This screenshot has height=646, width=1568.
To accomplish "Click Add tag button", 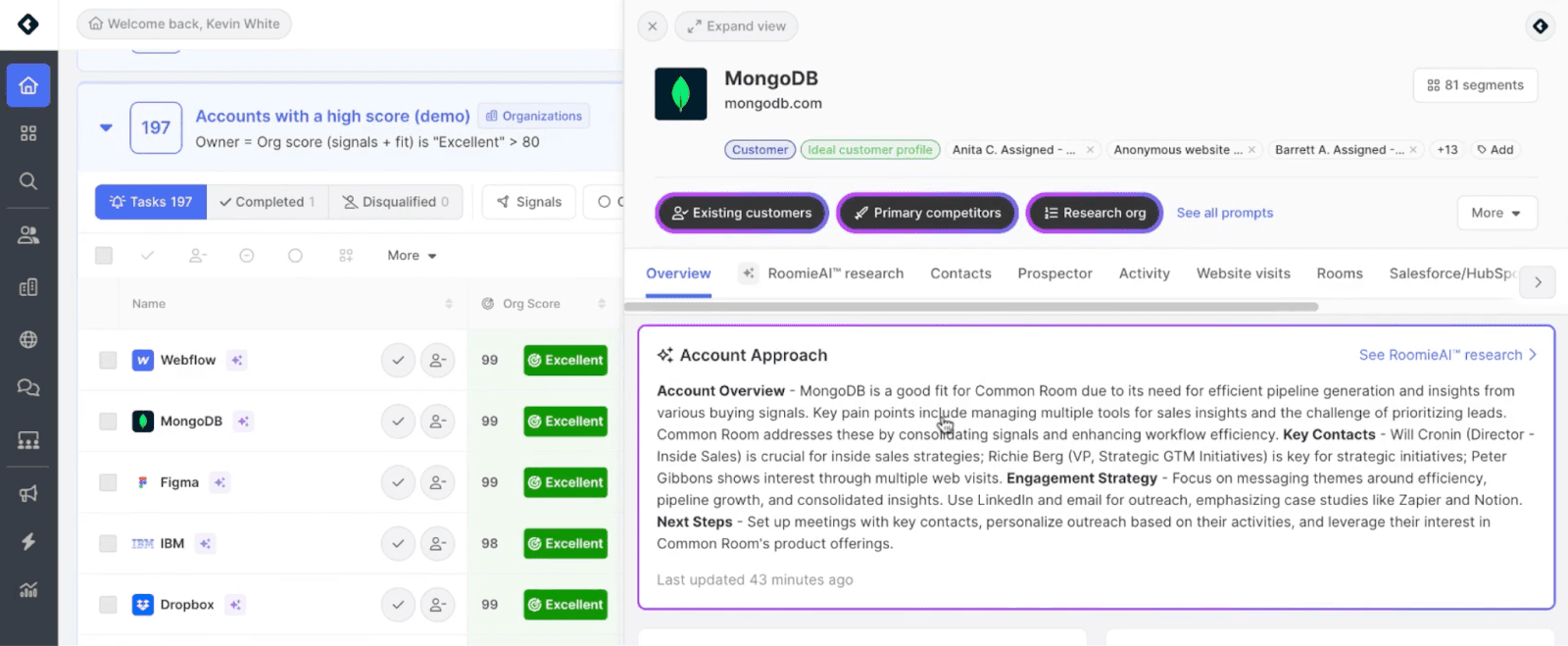I will (x=1495, y=150).
